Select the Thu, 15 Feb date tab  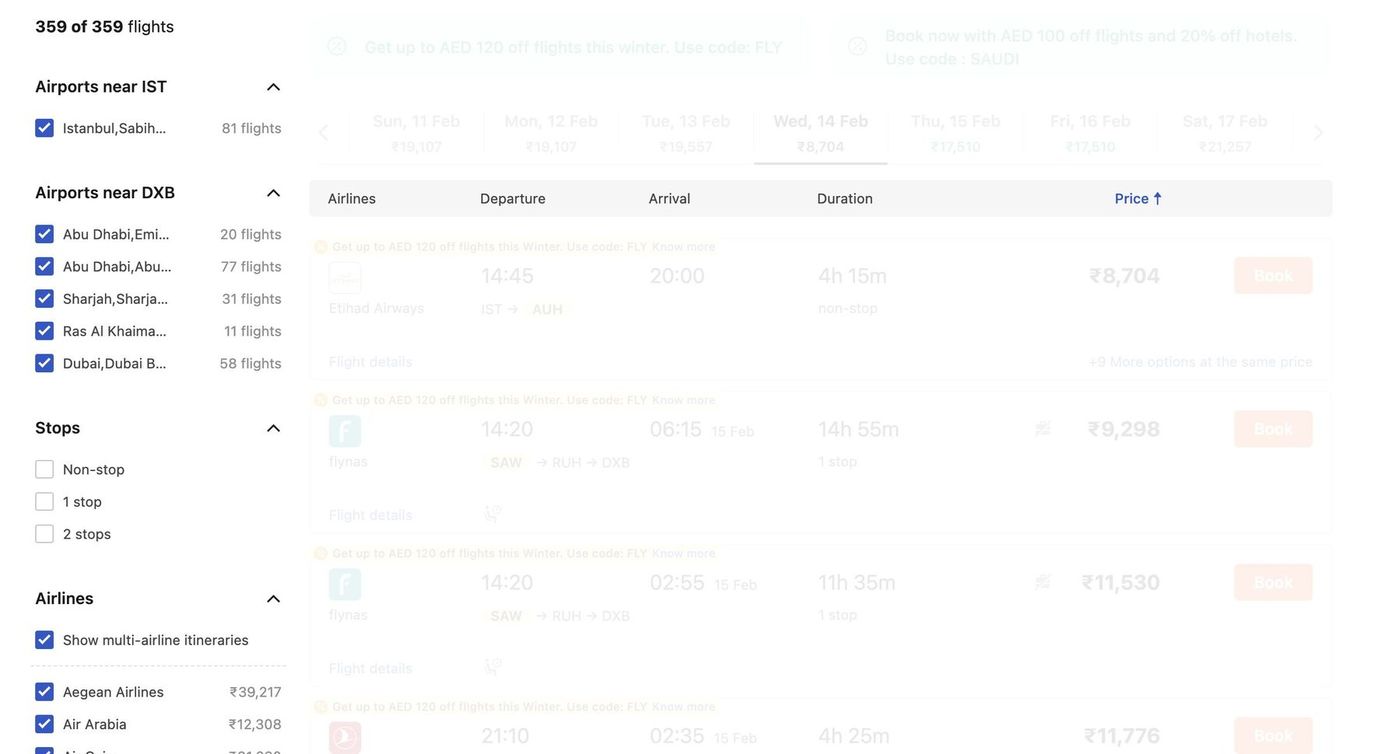pos(955,132)
